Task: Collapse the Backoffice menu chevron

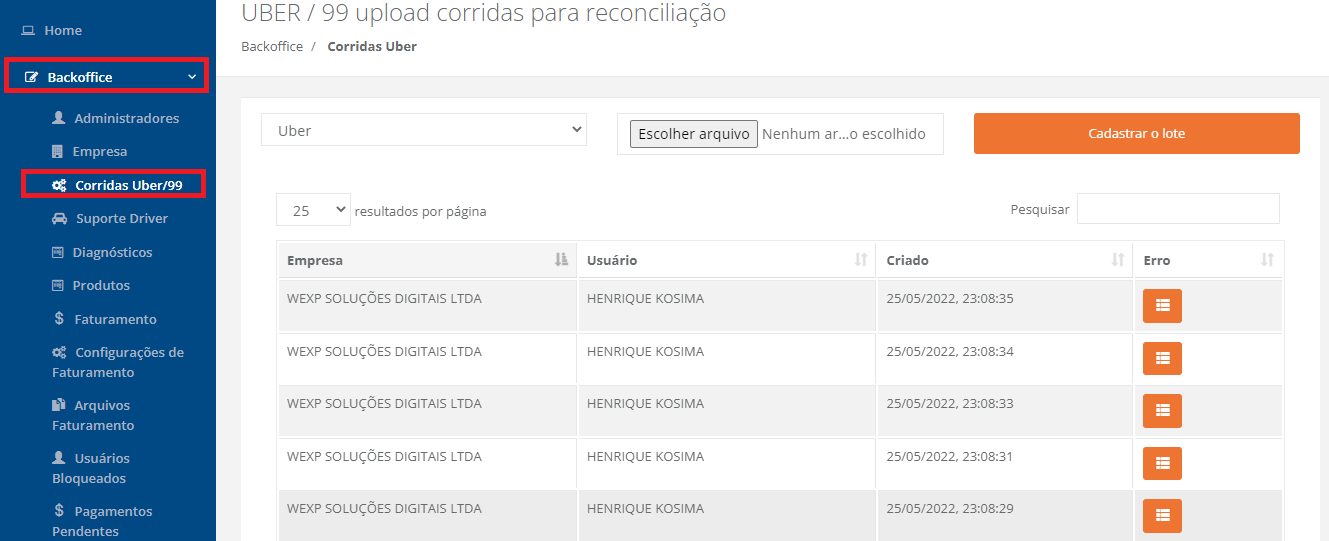Action: tap(192, 77)
